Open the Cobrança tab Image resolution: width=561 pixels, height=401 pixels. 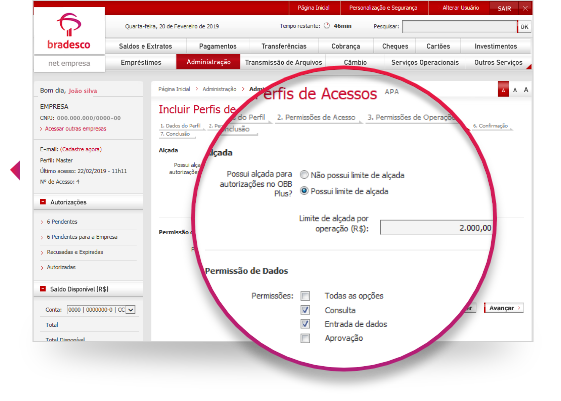(x=346, y=46)
